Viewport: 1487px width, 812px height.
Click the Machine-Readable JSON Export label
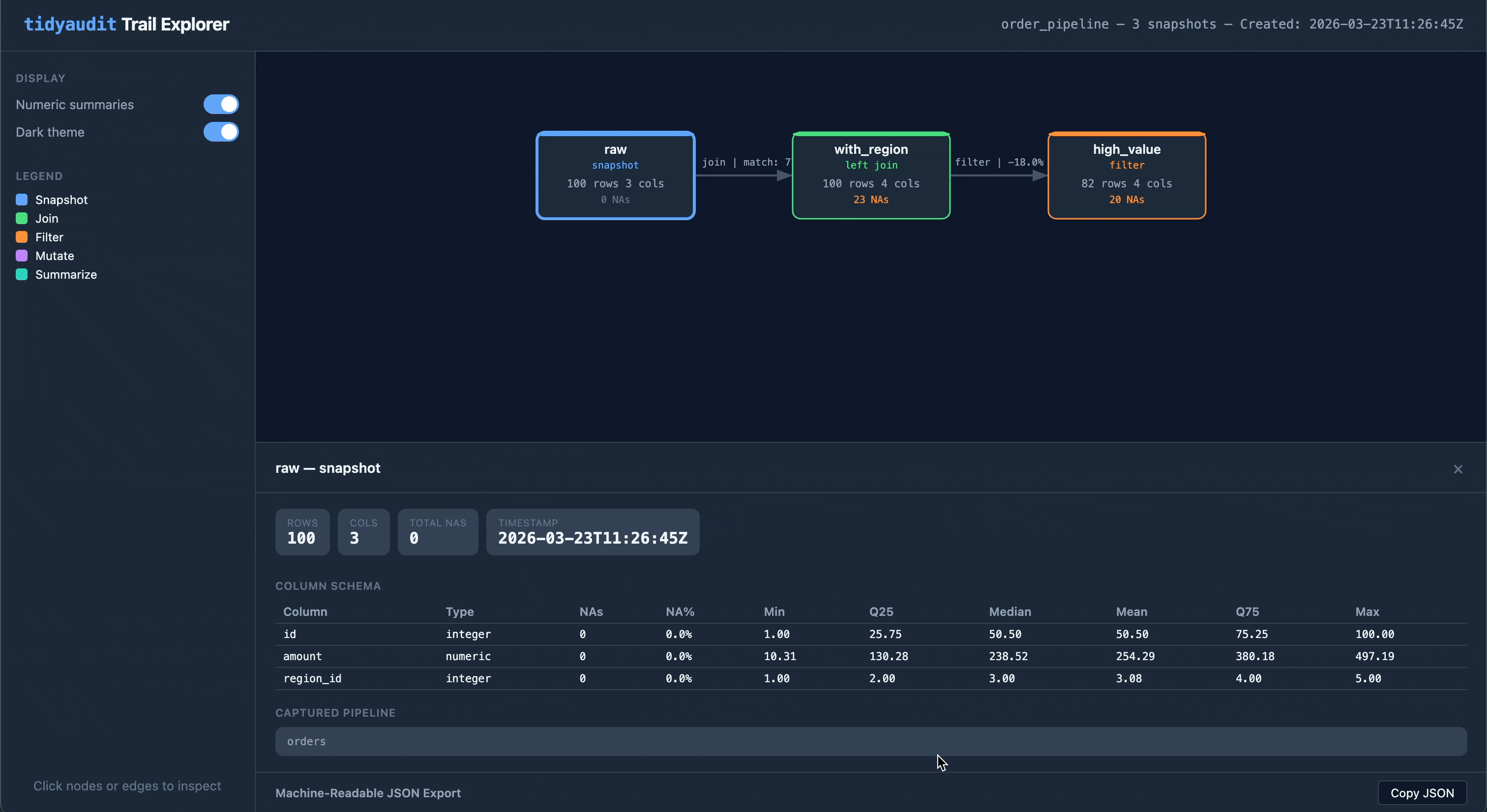click(x=368, y=792)
